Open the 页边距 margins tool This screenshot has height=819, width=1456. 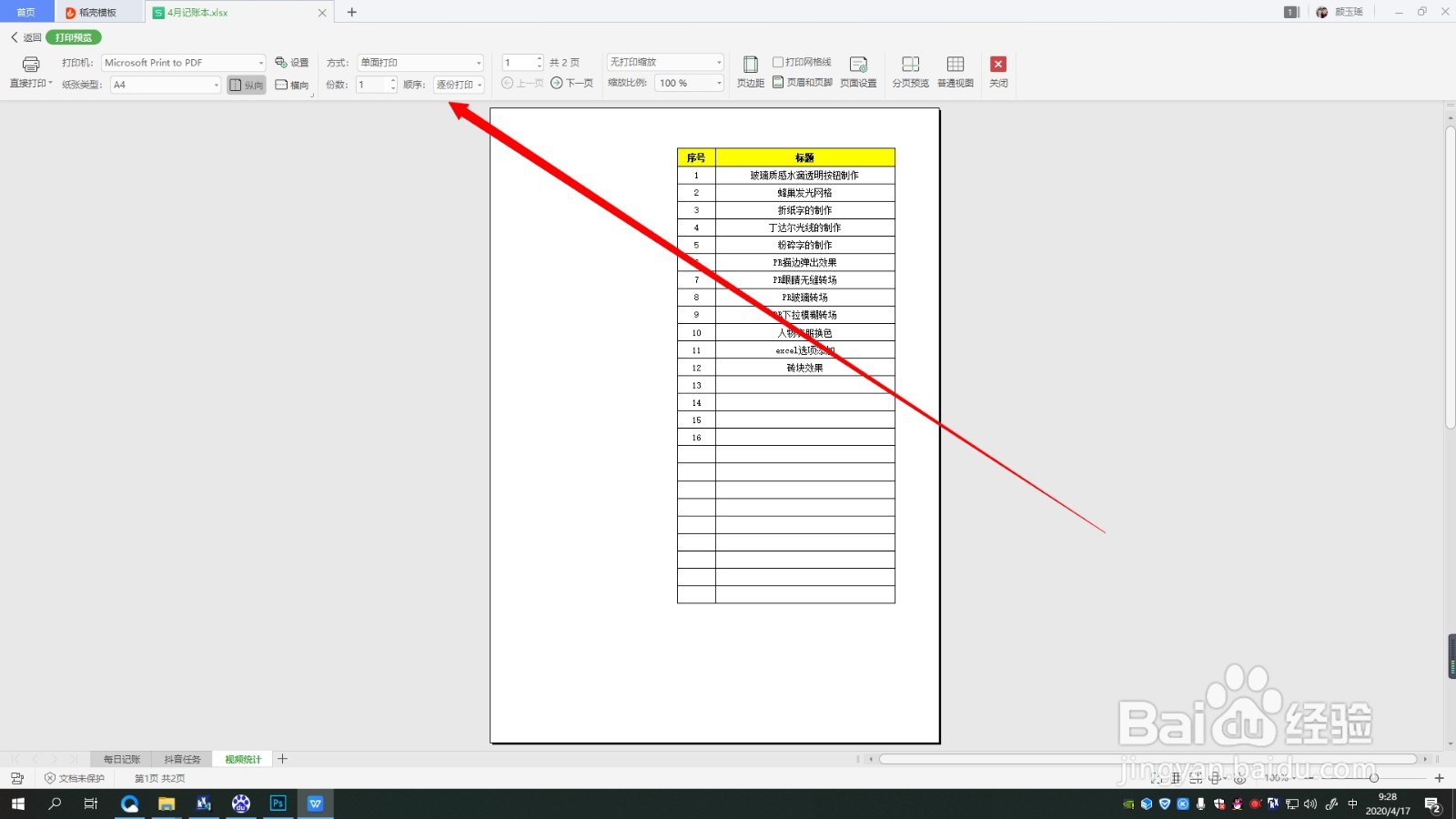(x=750, y=72)
